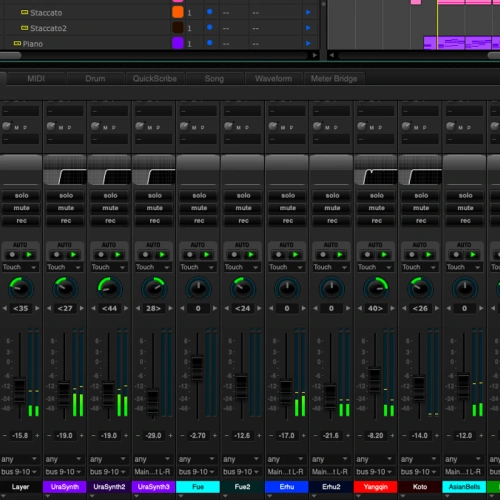Click pan left arrow on Layer channel

click(x=5, y=308)
